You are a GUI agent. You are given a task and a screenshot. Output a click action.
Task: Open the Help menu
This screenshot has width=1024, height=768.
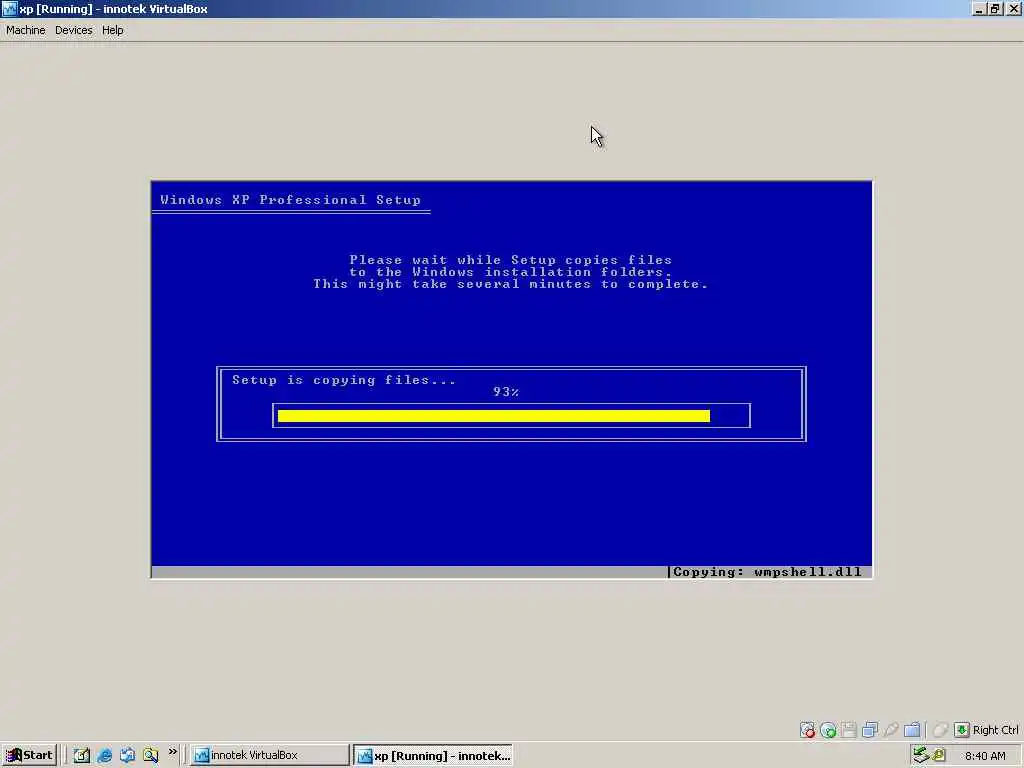pyautogui.click(x=112, y=30)
